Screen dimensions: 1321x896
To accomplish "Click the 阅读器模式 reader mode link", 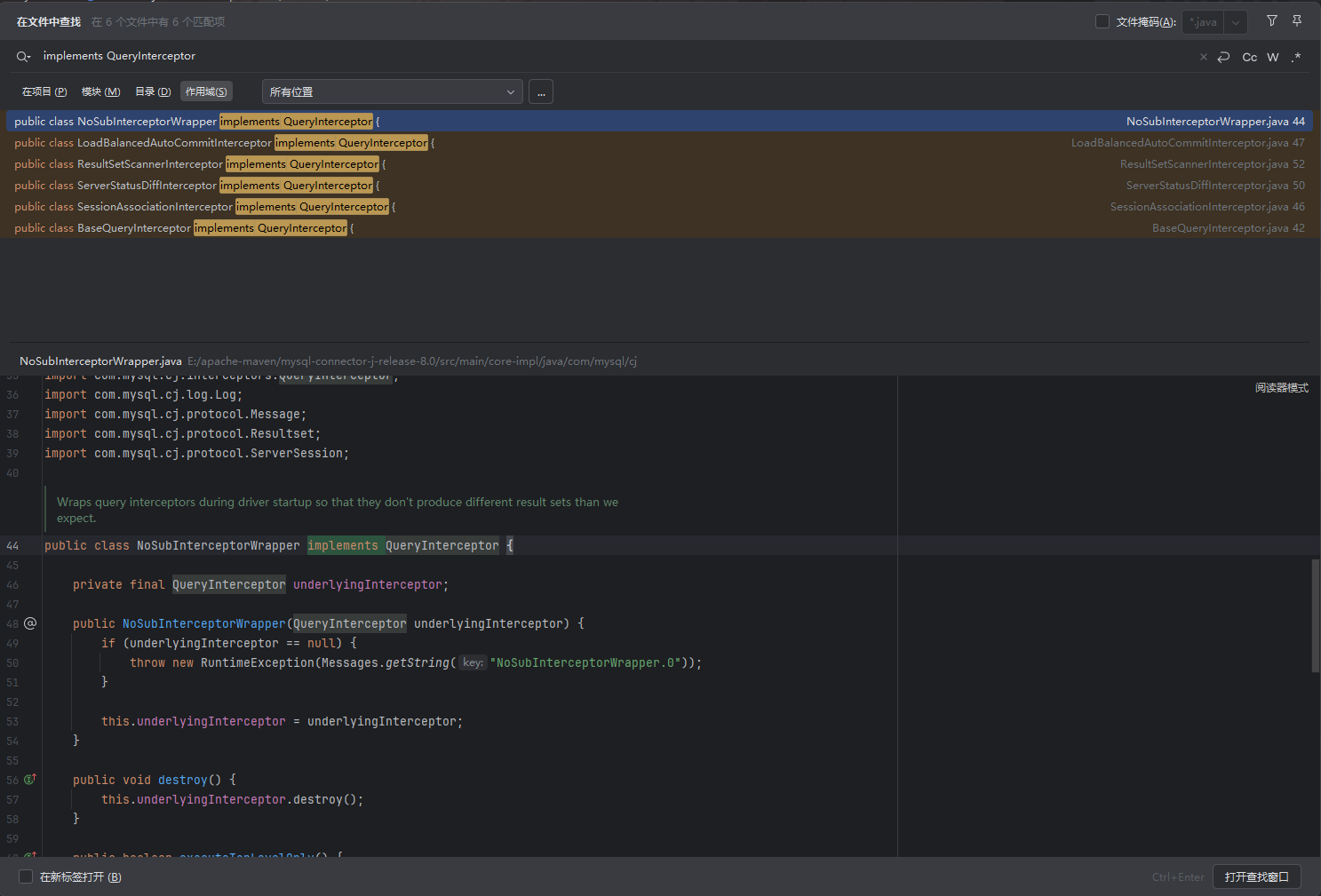I will tap(1281, 388).
